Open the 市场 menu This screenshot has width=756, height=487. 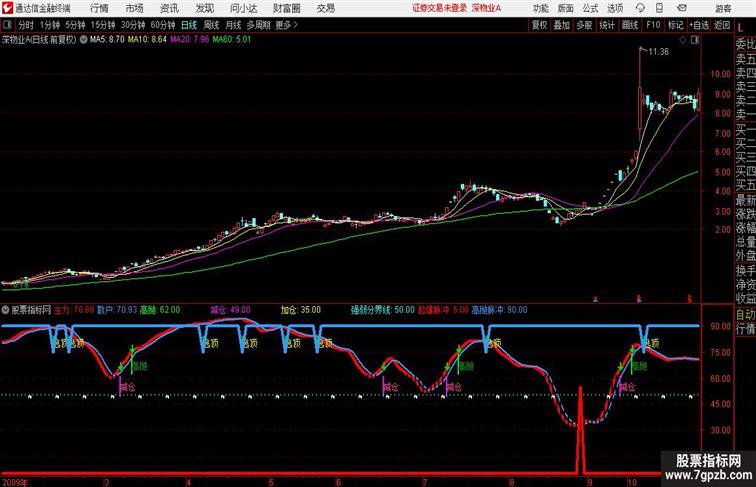pos(135,8)
